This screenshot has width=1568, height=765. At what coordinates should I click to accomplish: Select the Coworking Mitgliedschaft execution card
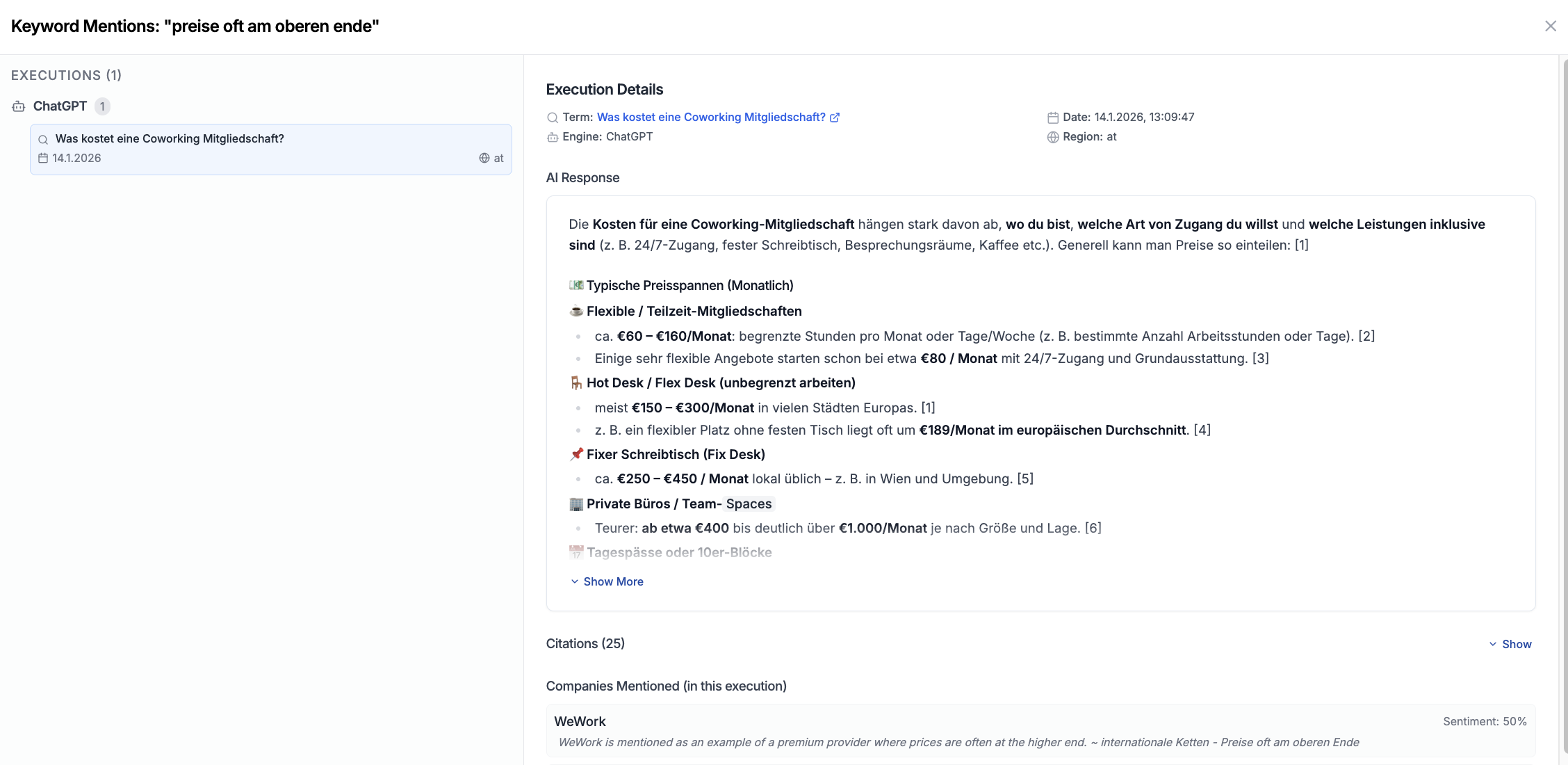coord(271,150)
